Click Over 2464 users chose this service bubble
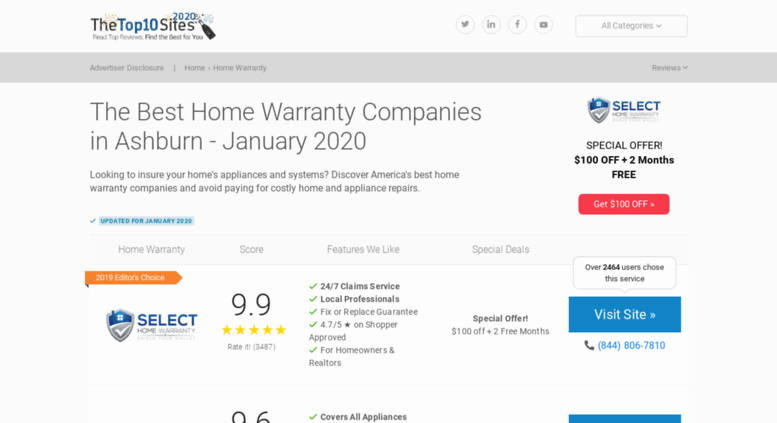The width and height of the screenshot is (777, 423). coord(624,273)
